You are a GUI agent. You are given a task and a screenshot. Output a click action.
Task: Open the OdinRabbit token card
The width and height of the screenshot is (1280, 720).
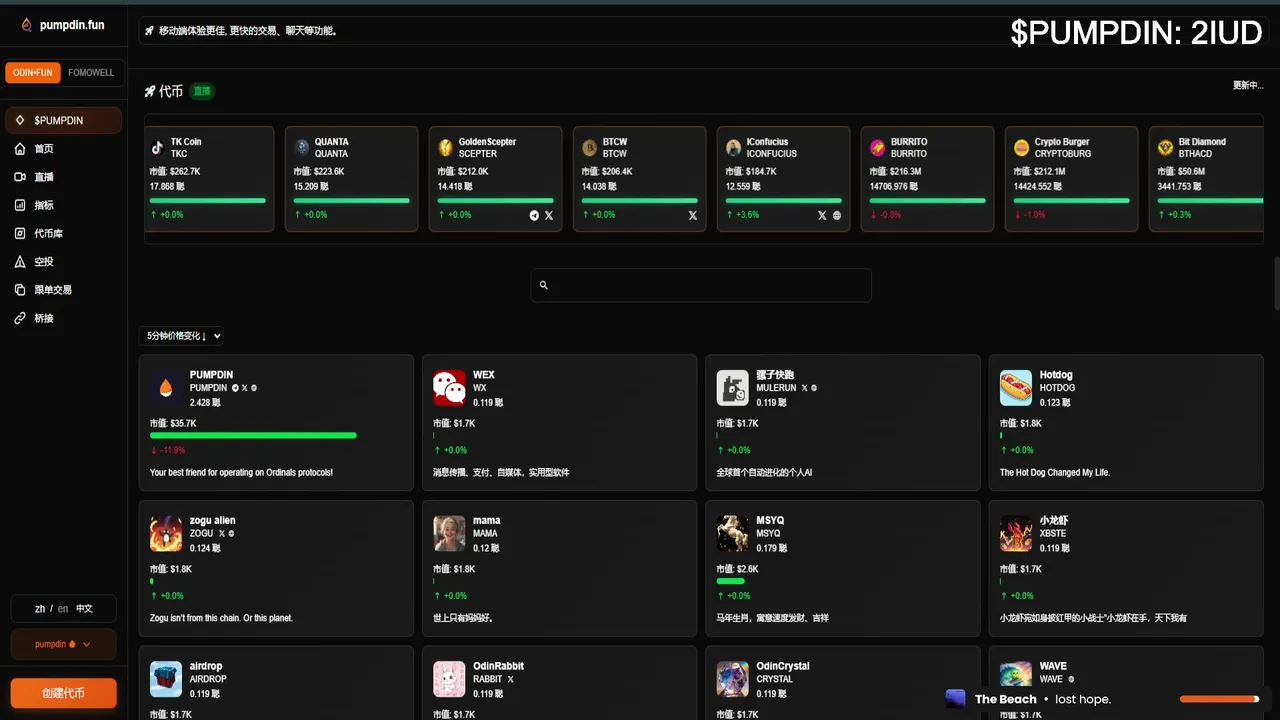tap(559, 683)
